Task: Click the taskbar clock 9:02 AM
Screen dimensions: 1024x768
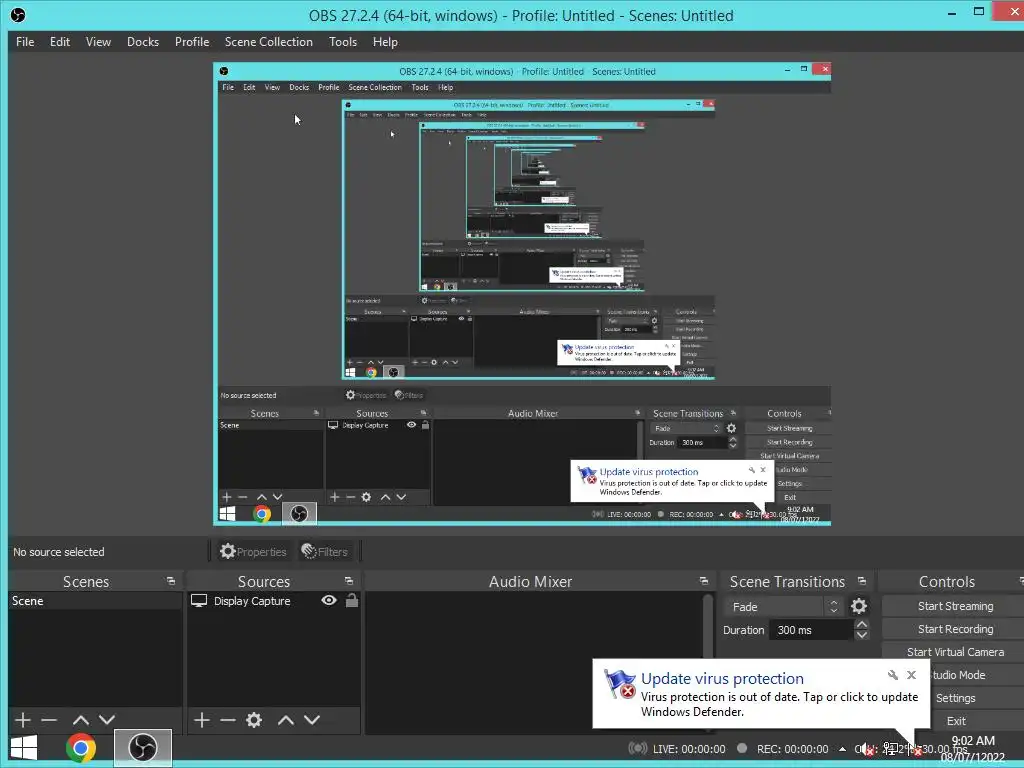Action: [973, 741]
